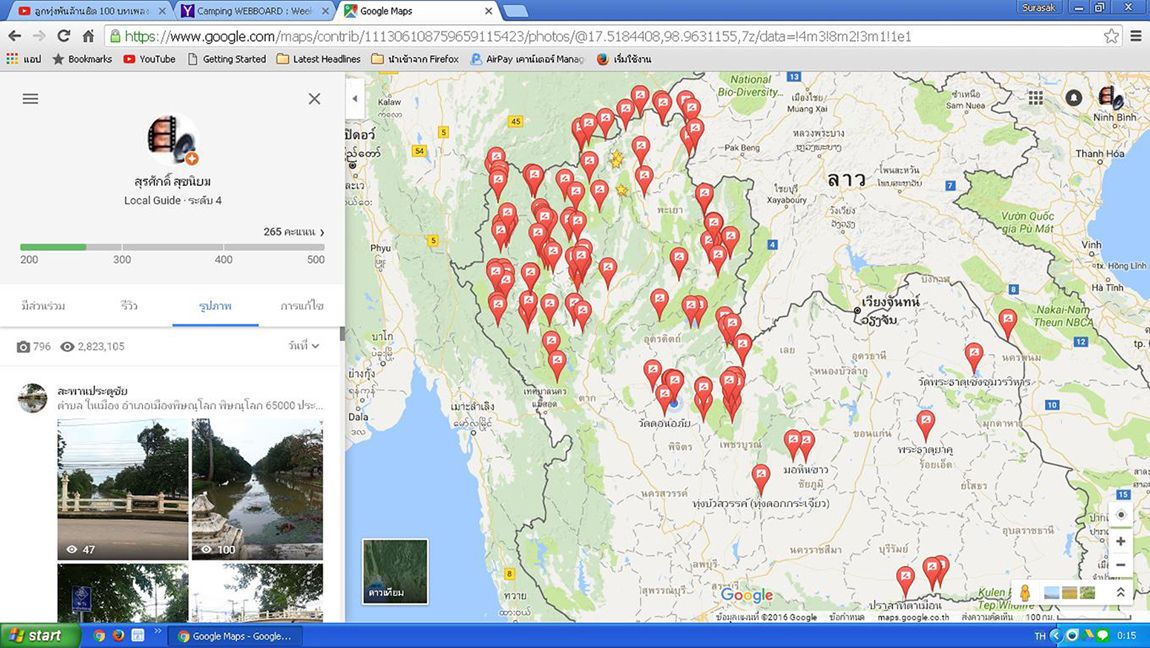Image resolution: width=1150 pixels, height=648 pixels.
Task: Open Google apps grid
Action: [1036, 98]
